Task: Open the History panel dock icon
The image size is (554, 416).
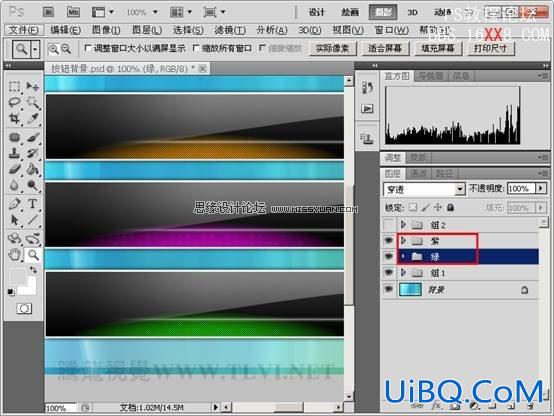Action: pyautogui.click(x=367, y=87)
